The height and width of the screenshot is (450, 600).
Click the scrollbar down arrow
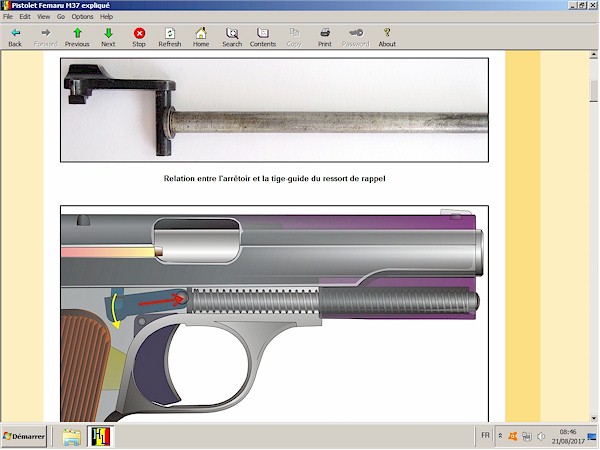click(593, 418)
